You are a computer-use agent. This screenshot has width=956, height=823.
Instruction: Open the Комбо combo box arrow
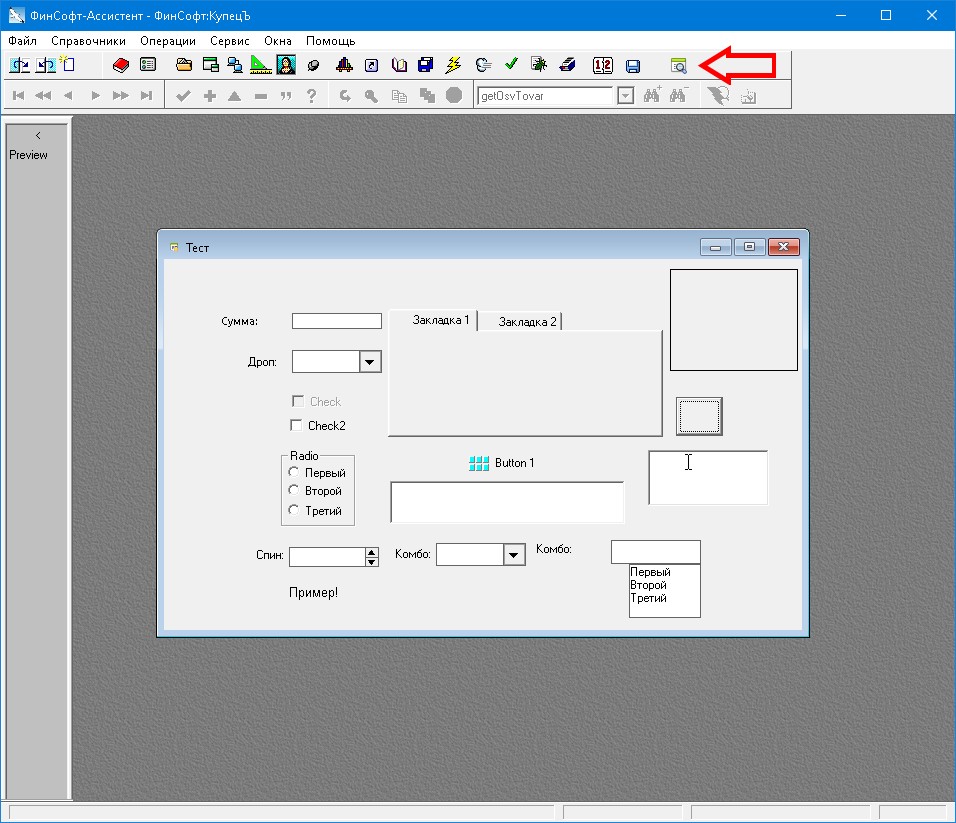click(x=514, y=555)
